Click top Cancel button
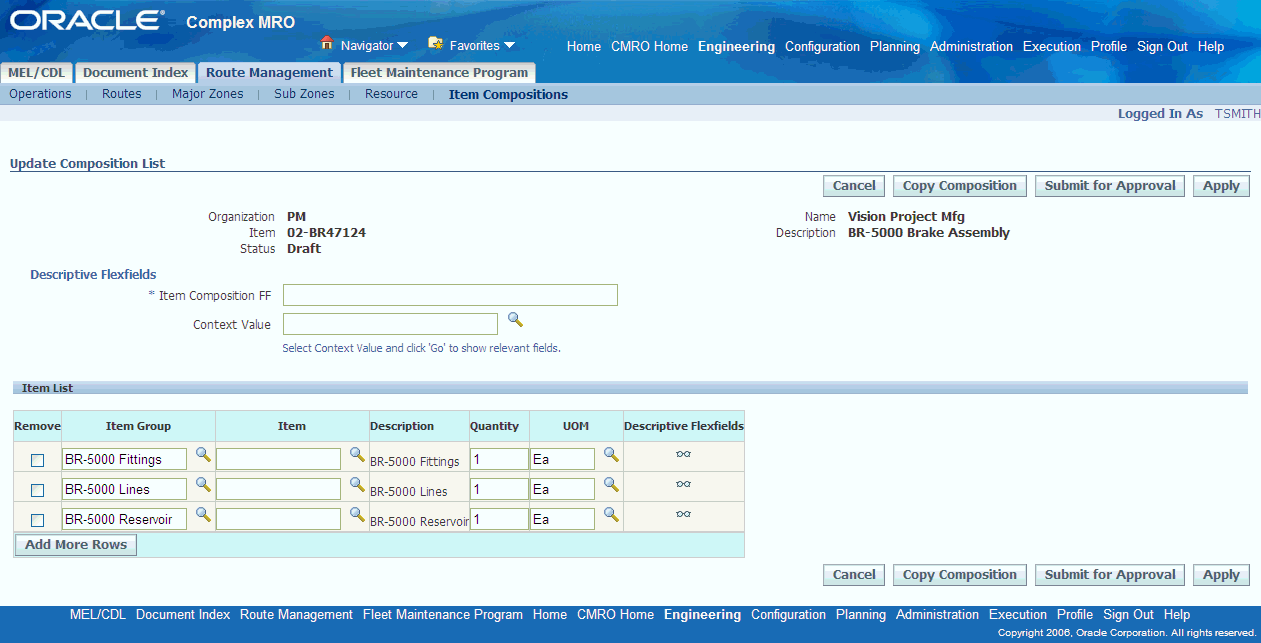The width and height of the screenshot is (1261, 643). pyautogui.click(x=854, y=186)
